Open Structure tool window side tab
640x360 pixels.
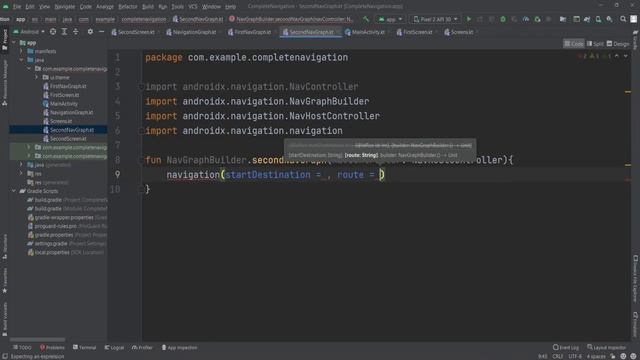point(4,247)
